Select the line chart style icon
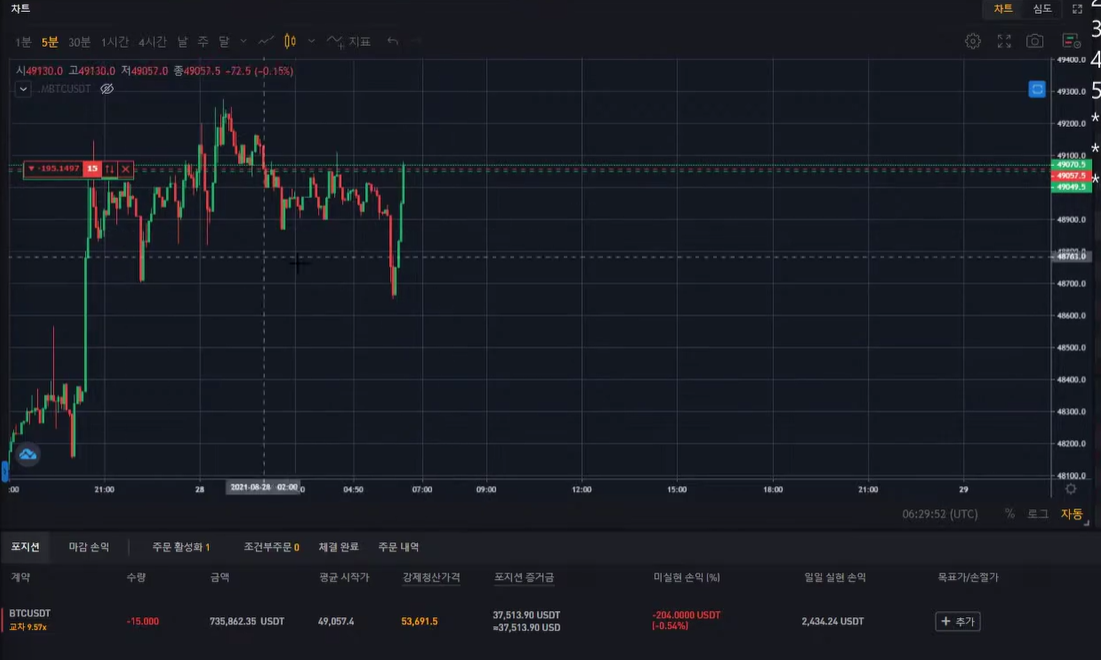 [265, 41]
